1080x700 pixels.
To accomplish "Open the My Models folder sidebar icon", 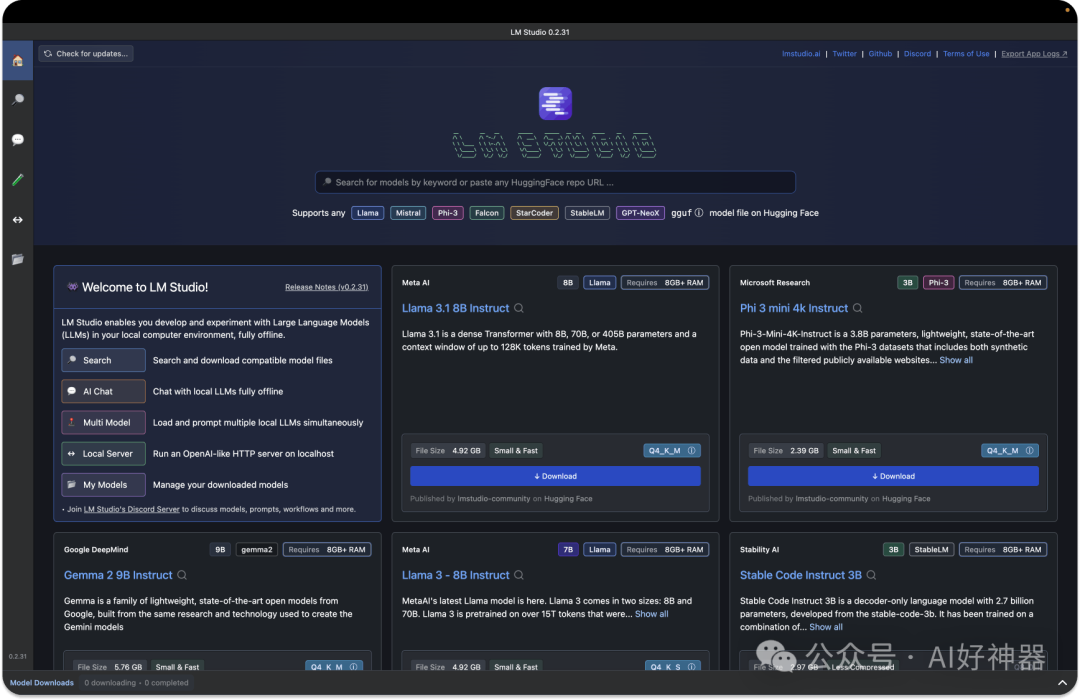I will [x=18, y=260].
